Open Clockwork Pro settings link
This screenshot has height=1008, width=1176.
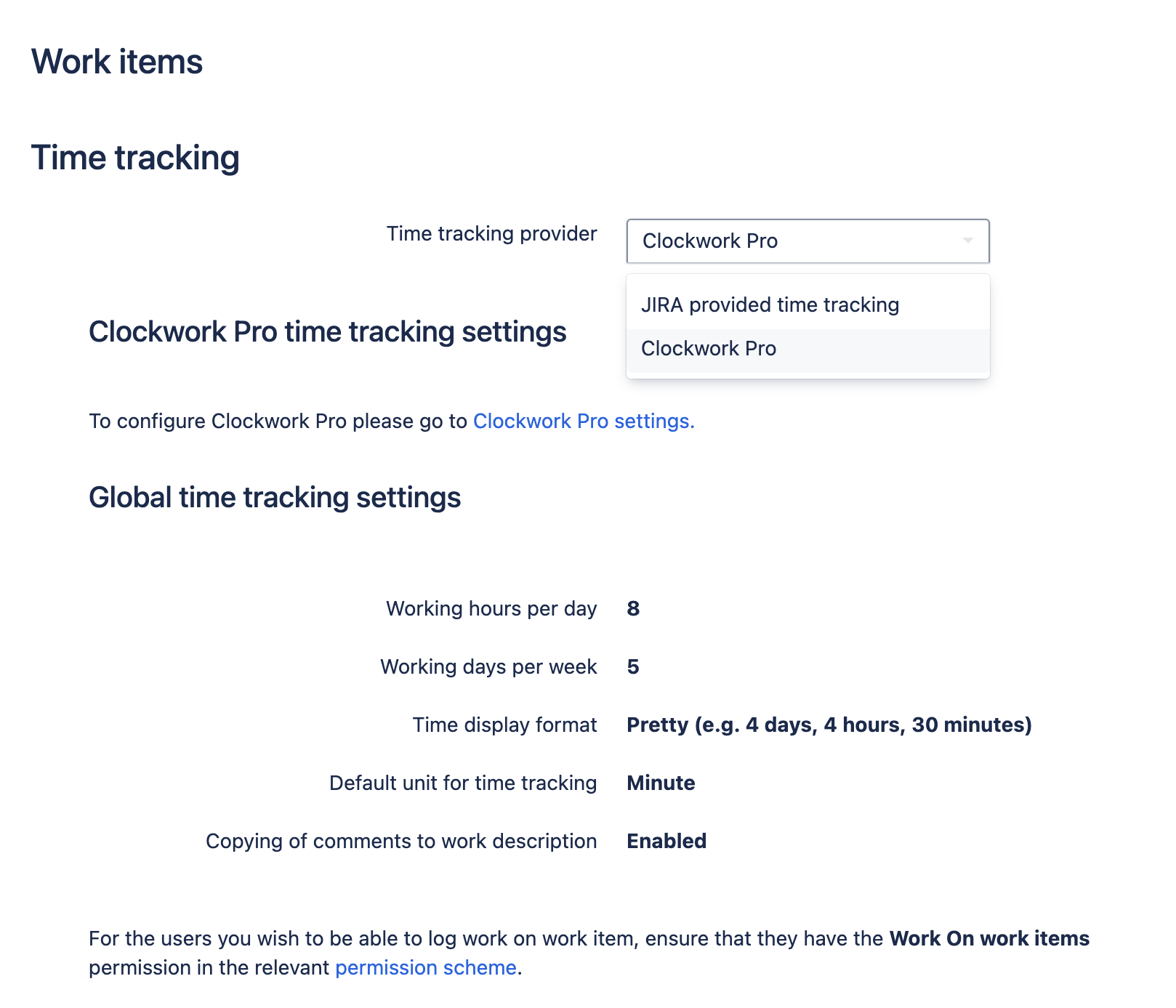582,421
